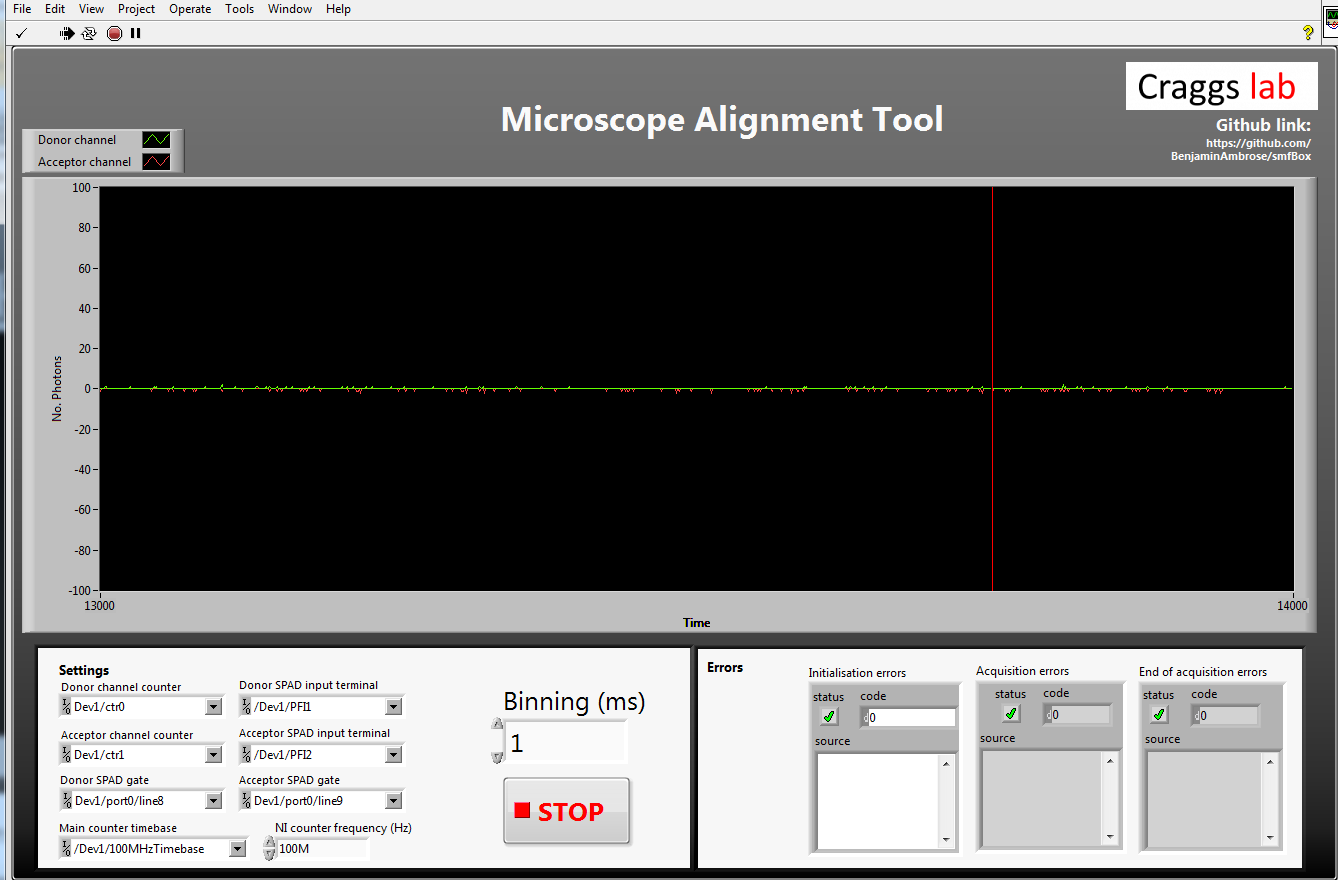This screenshot has width=1338, height=880.
Task: Click the 14000 time axis maximum label
Action: click(1292, 606)
